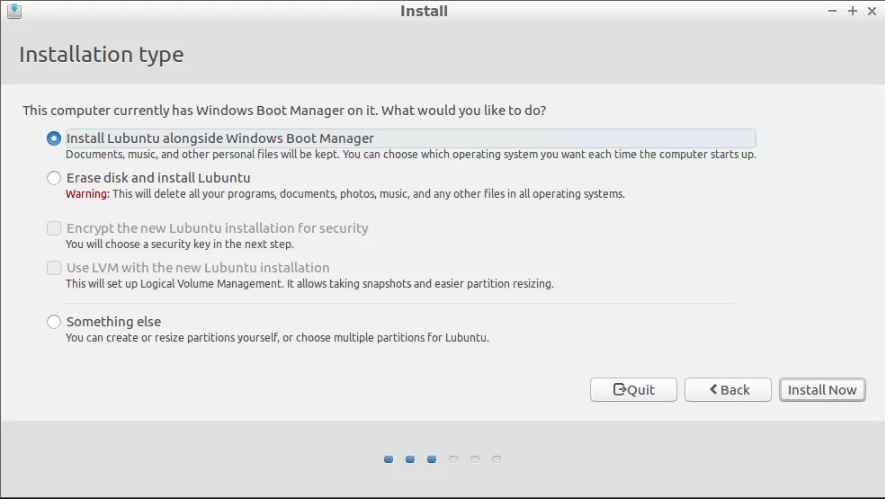Screen dimensions: 885x499
Task: Click the third progress step dot
Action: tap(432, 459)
